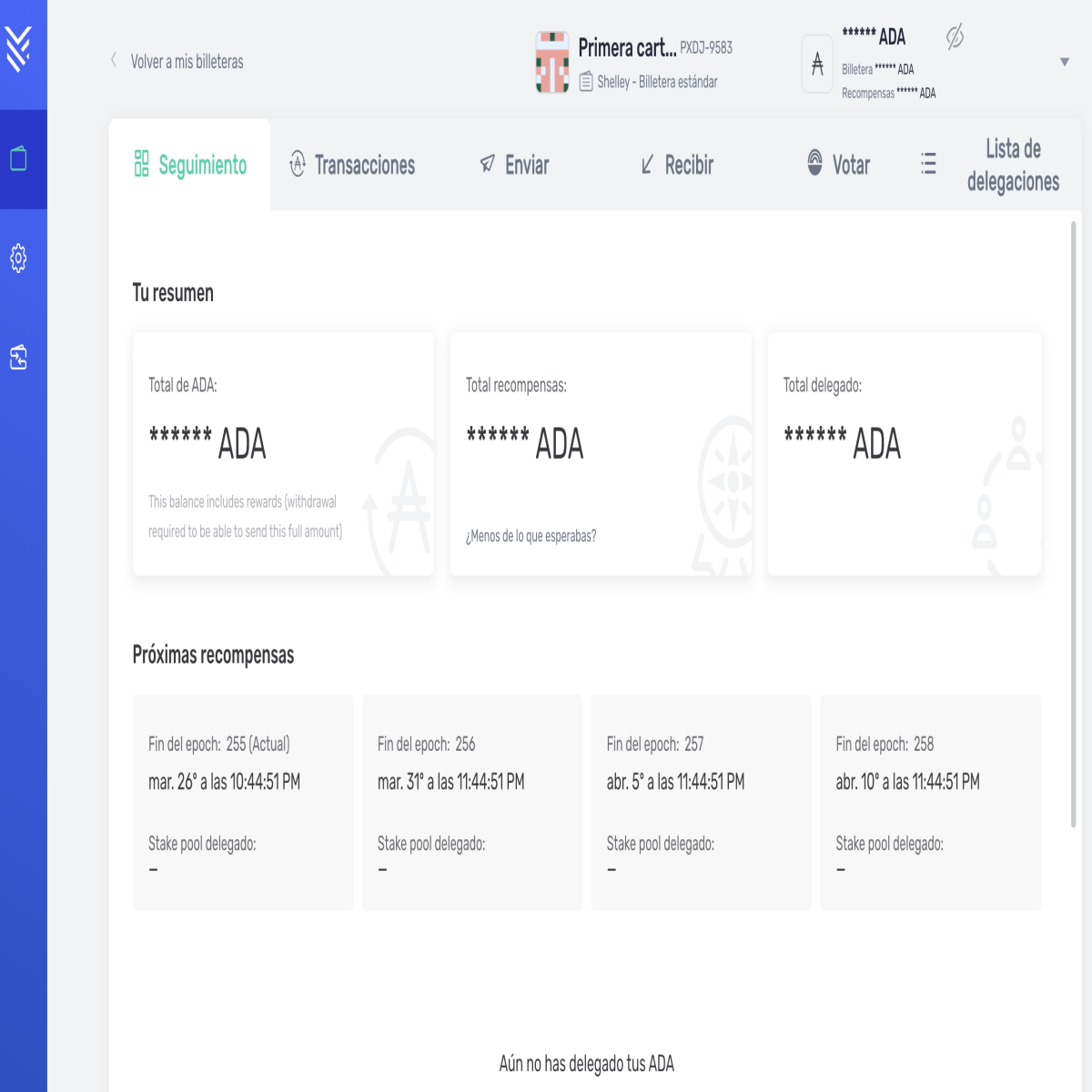Open the Votar tab
Screen dimensions: 1092x1092
pyautogui.click(x=838, y=165)
